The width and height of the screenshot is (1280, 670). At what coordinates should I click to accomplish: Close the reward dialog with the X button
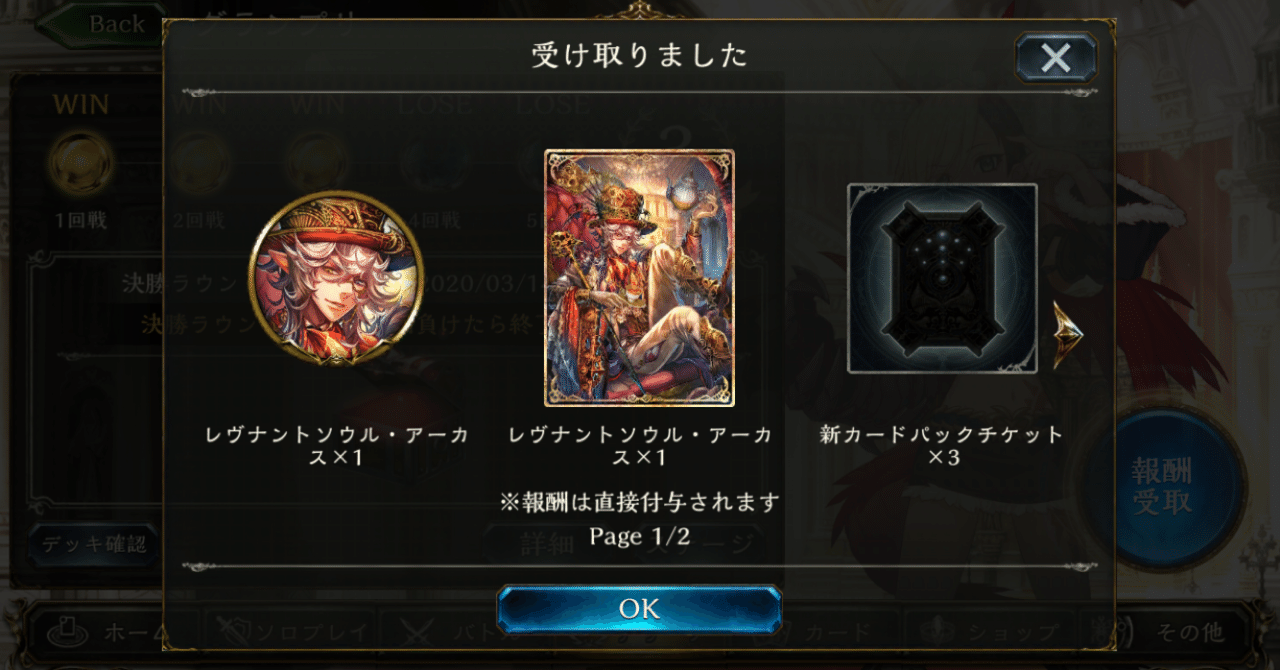[1056, 57]
